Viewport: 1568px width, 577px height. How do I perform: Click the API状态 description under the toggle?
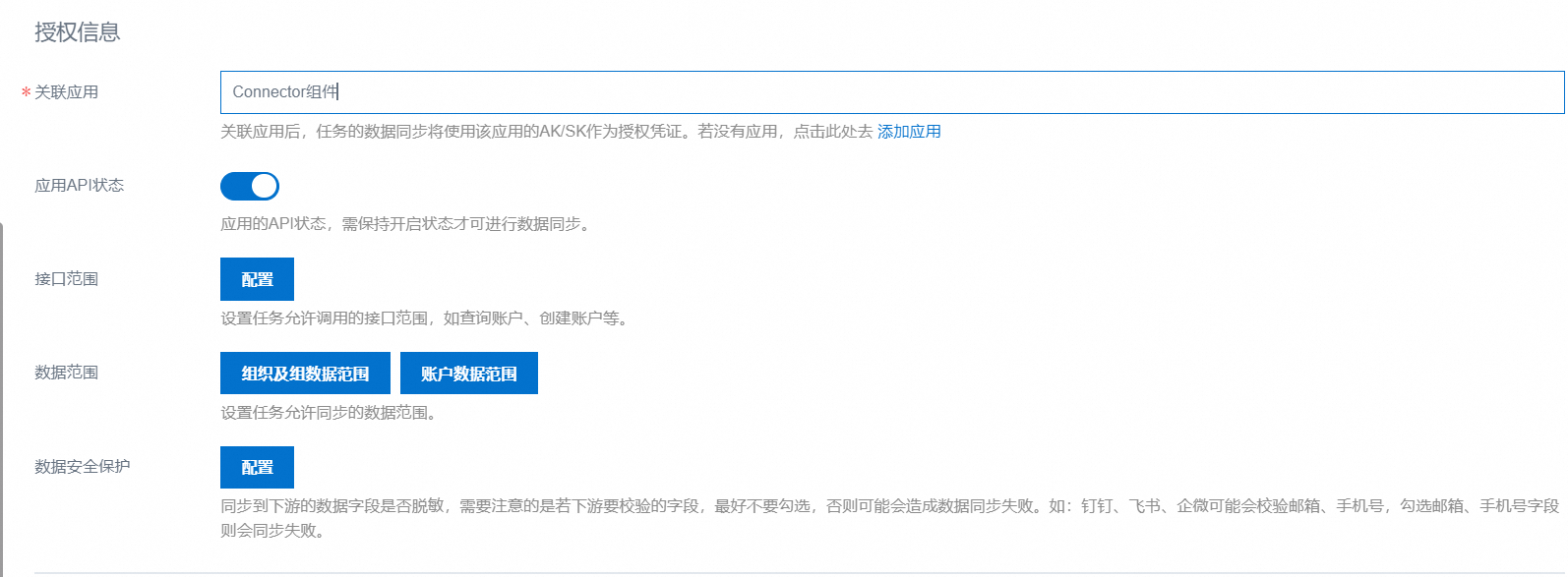[x=407, y=224]
